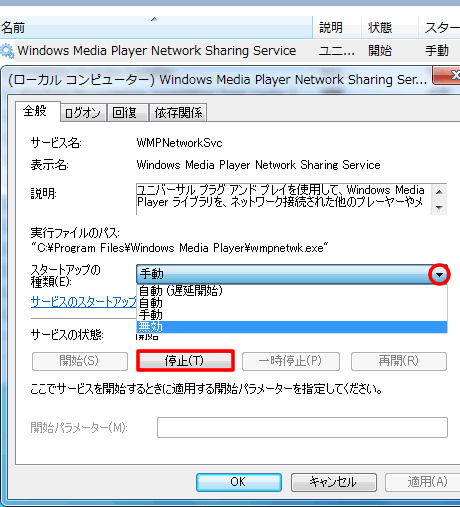Image resolution: width=460 pixels, height=507 pixels.
Task: Click the display name value text
Action: (x=258, y=165)
